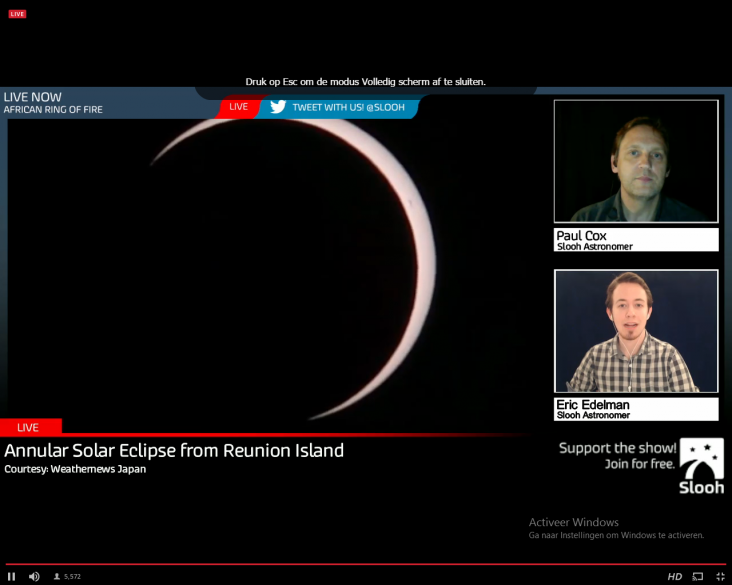
Task: Click Paul Cox name label
Action: (636, 240)
